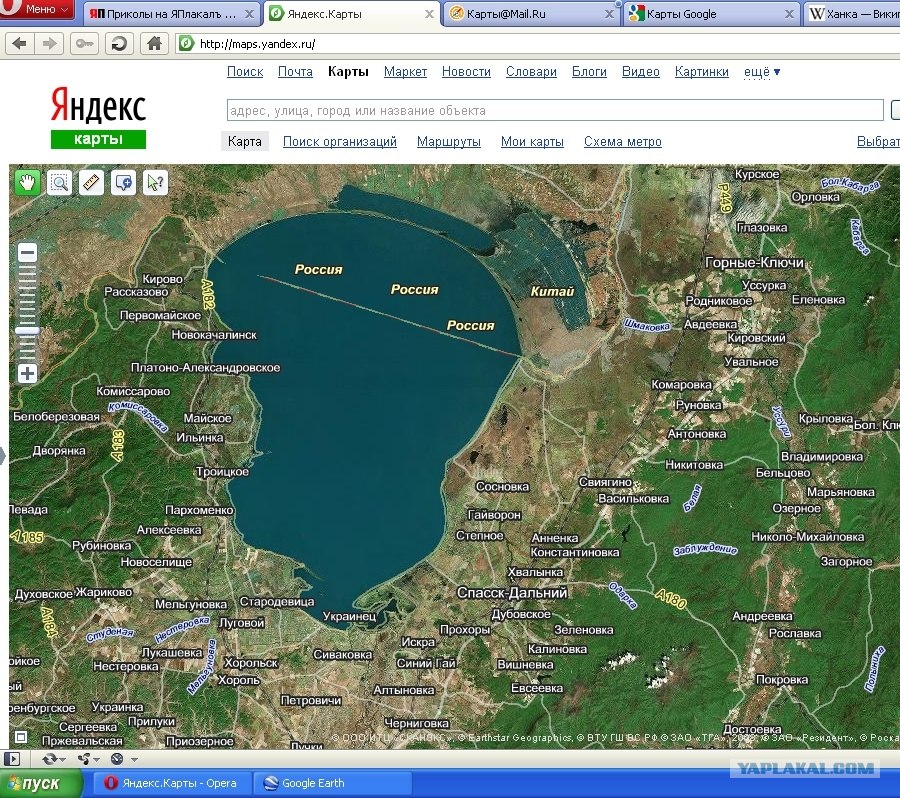Click the Windows пуск Start button
900x798 pixels.
[x=40, y=783]
